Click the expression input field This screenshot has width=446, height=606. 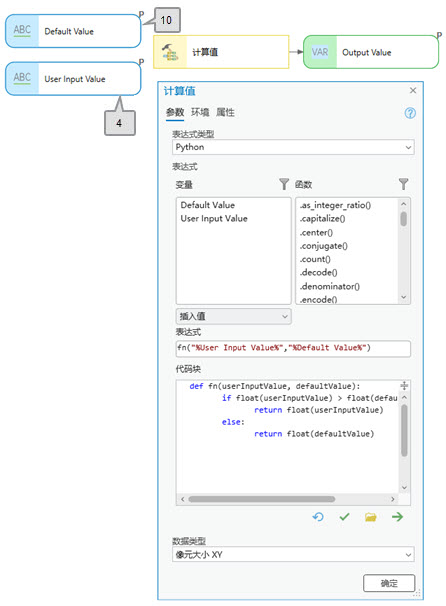(x=293, y=348)
